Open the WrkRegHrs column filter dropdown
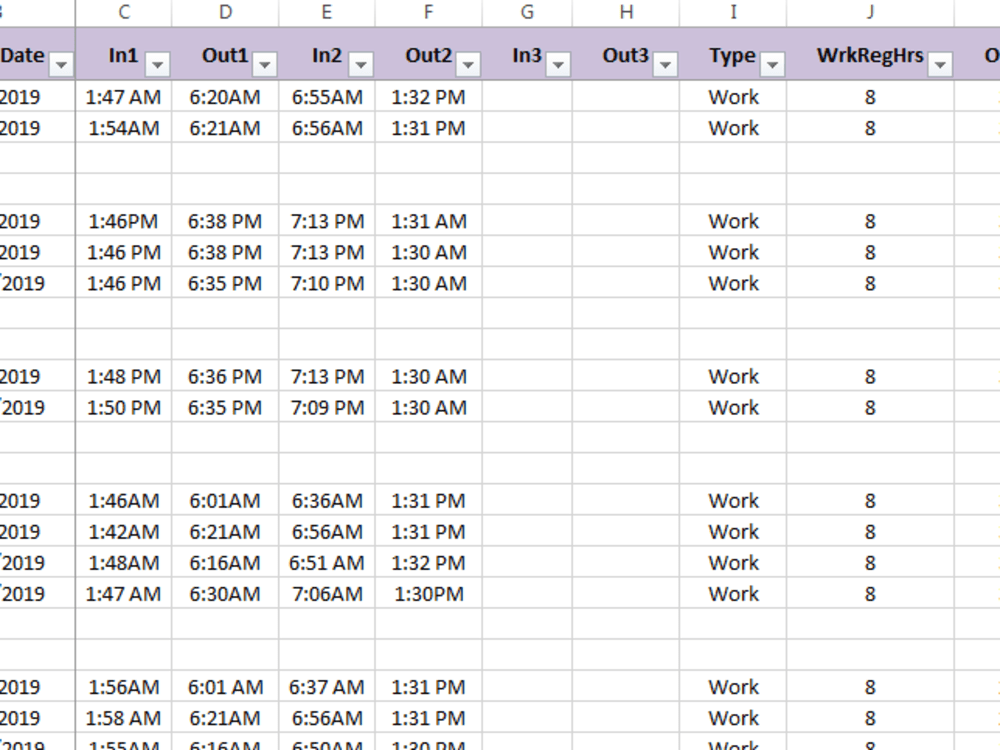Screen dimensions: 1000x750 [940, 64]
